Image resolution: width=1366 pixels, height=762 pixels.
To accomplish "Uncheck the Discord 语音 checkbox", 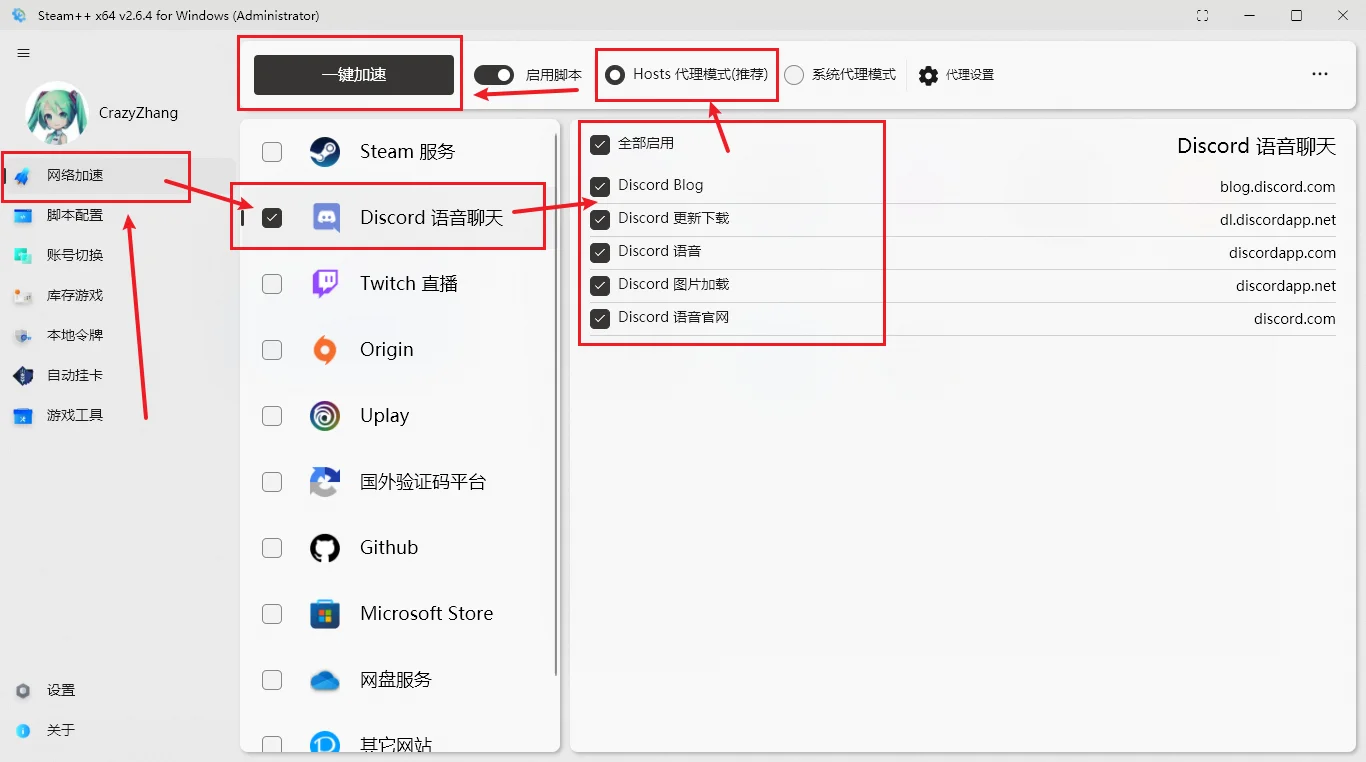I will tap(600, 252).
